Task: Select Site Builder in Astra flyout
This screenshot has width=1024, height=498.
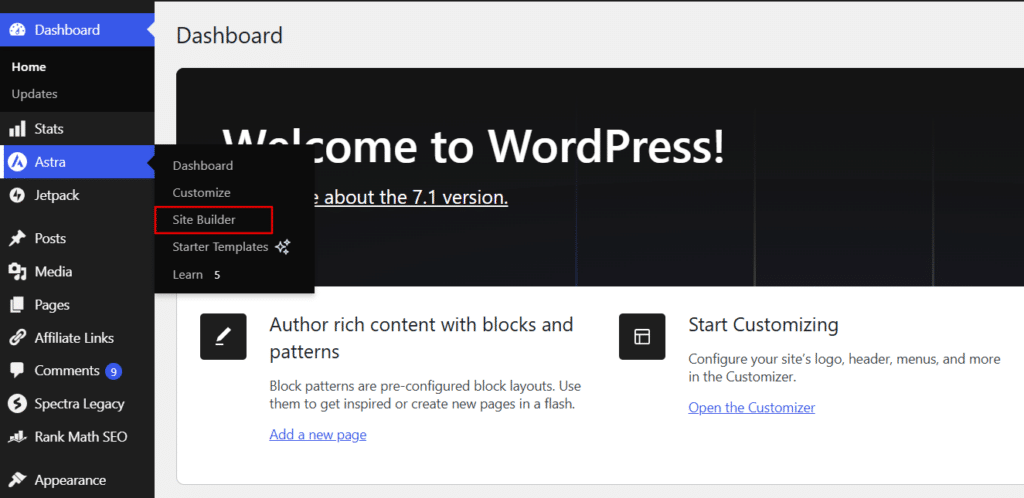Action: click(x=204, y=221)
